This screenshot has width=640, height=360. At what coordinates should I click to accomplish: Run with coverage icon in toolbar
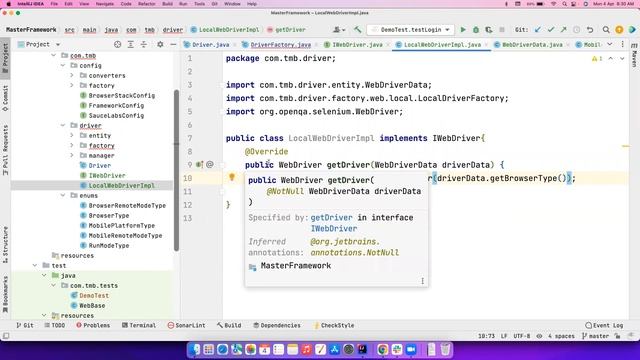pyautogui.click(x=489, y=30)
